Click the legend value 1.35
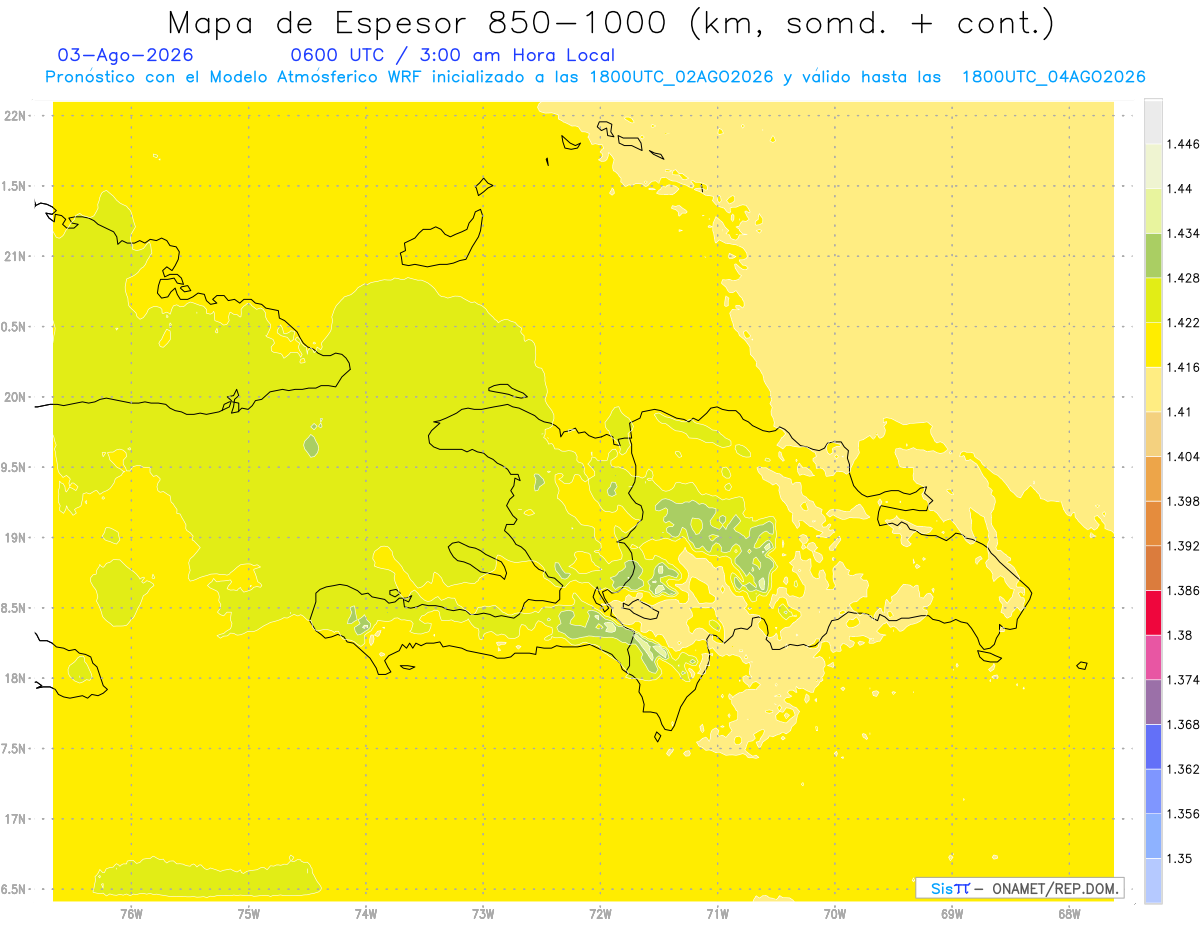Screen dimensions: 1200x927 1181,858
